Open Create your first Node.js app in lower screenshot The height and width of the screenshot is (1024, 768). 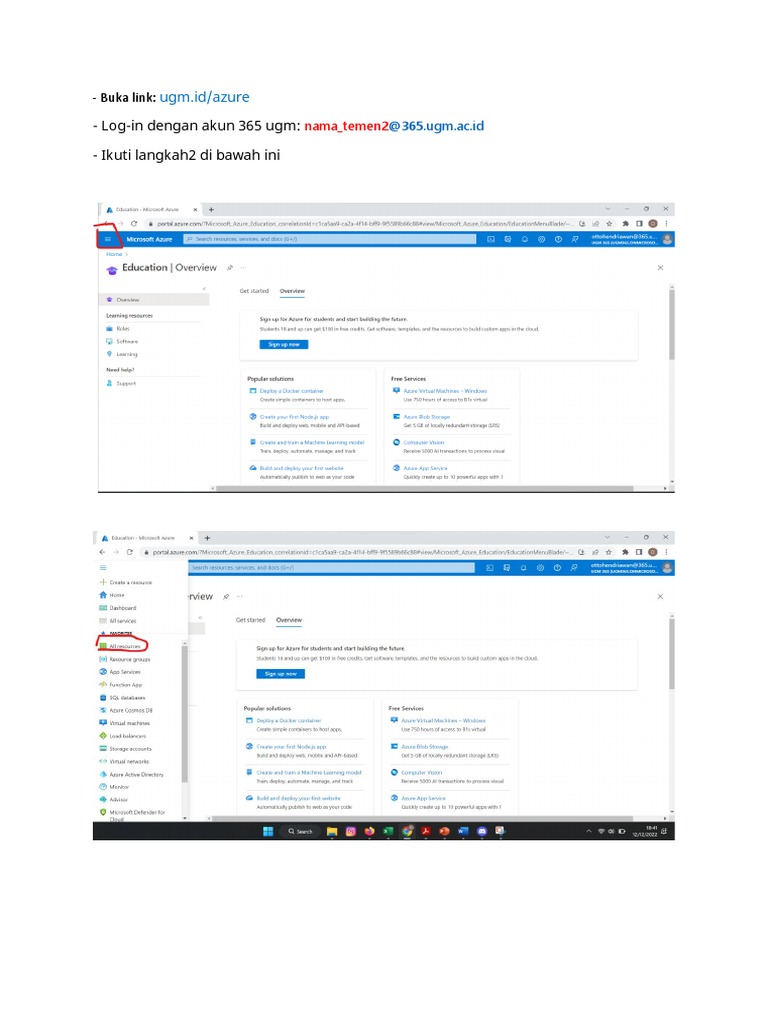pyautogui.click(x=291, y=746)
